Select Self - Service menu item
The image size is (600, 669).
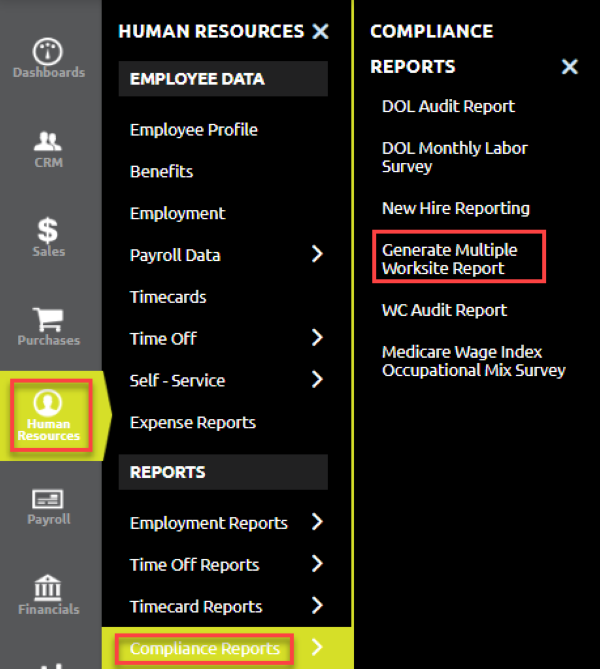(177, 381)
